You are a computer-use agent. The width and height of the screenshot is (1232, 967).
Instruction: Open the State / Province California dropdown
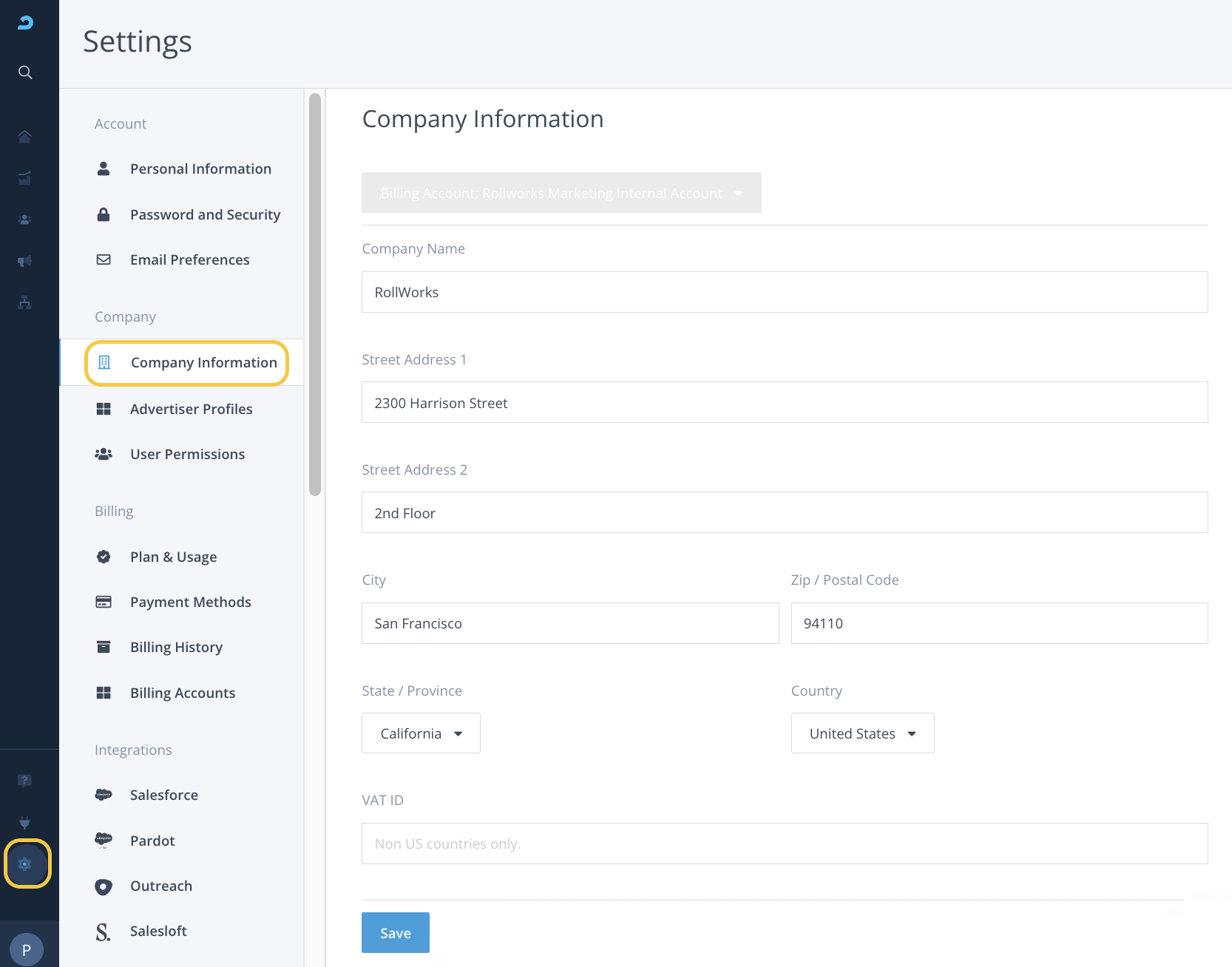pyautogui.click(x=421, y=733)
